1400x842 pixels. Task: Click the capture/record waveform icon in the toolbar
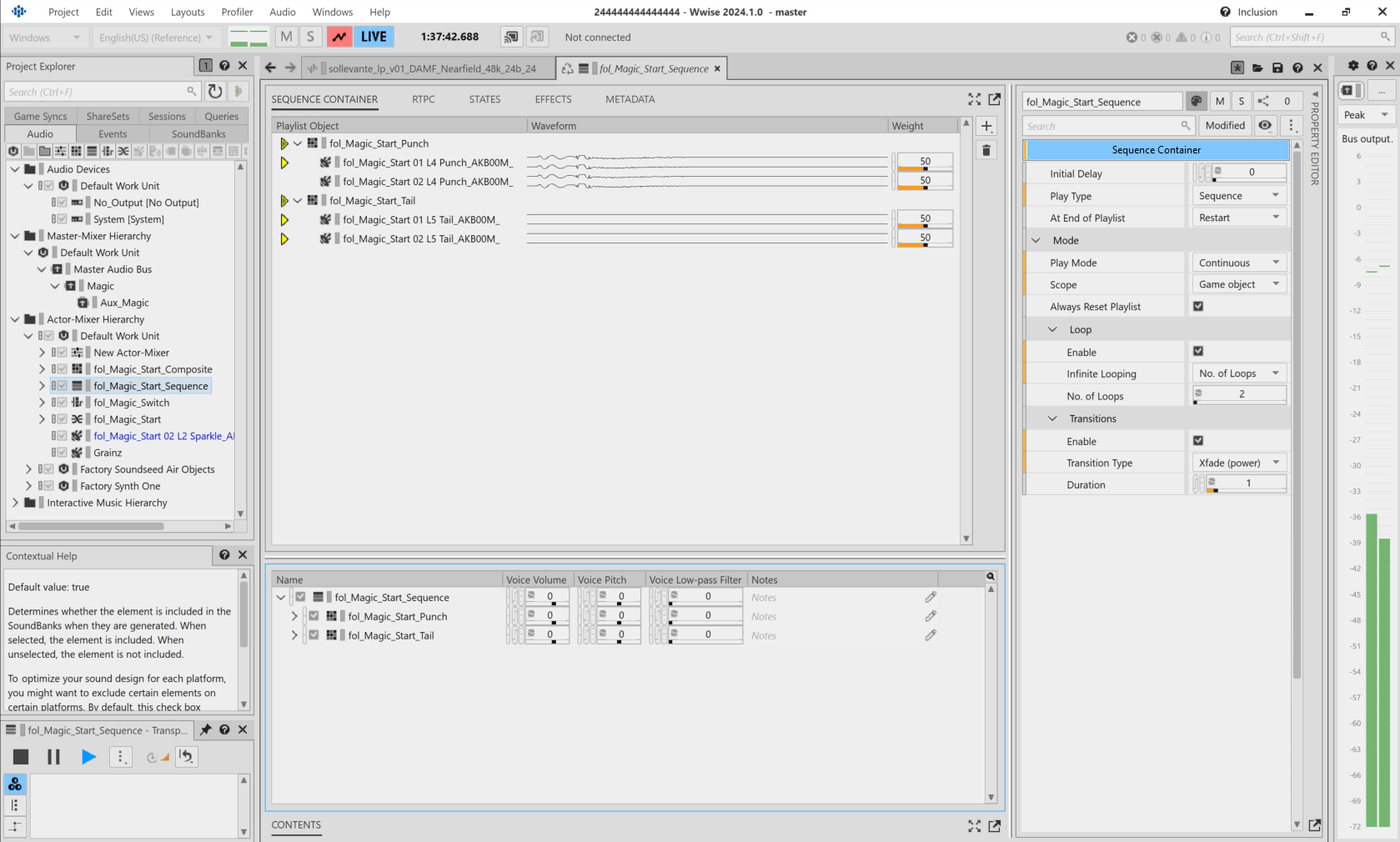click(339, 37)
